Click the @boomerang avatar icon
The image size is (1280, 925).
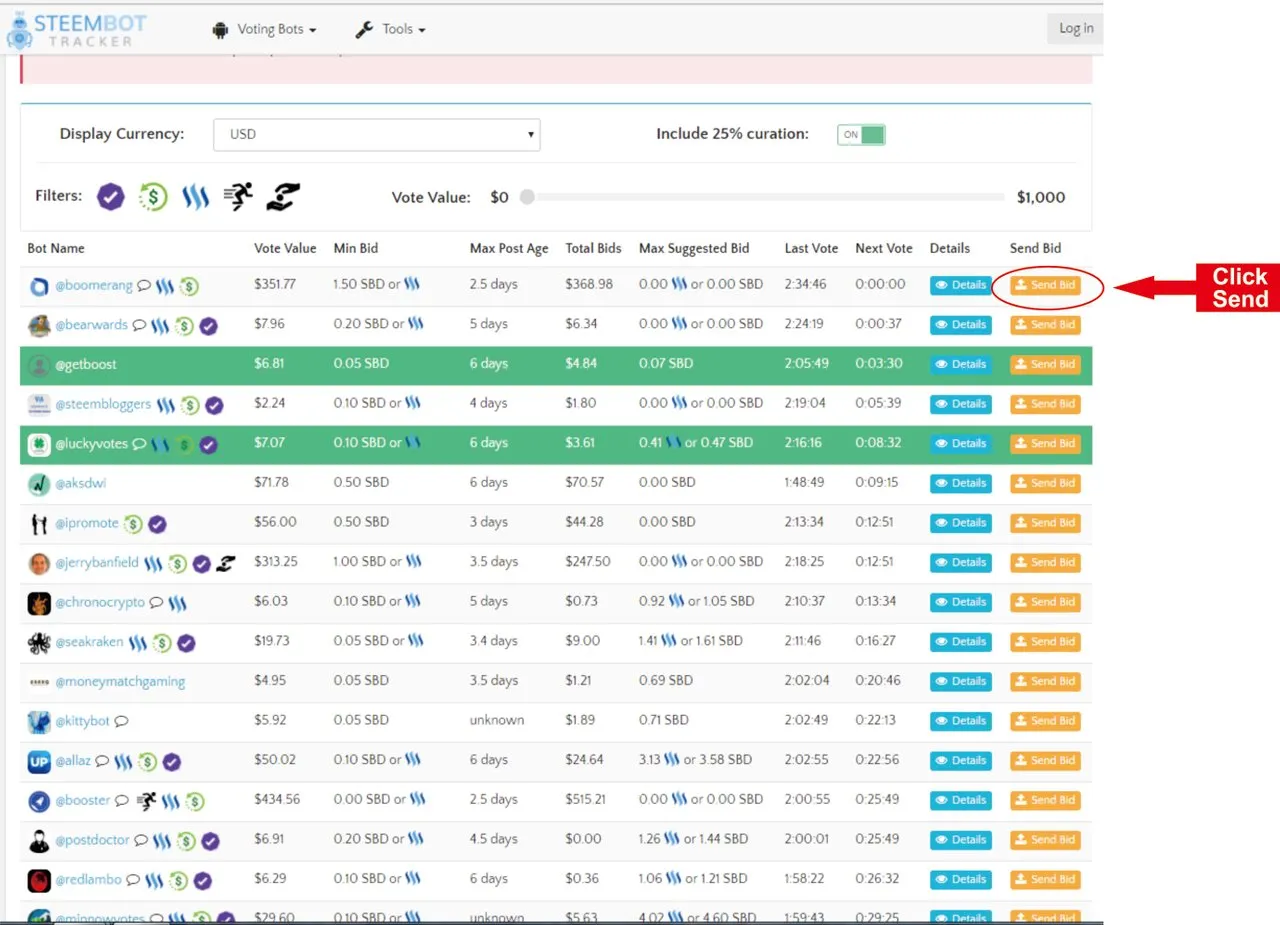tap(39, 287)
